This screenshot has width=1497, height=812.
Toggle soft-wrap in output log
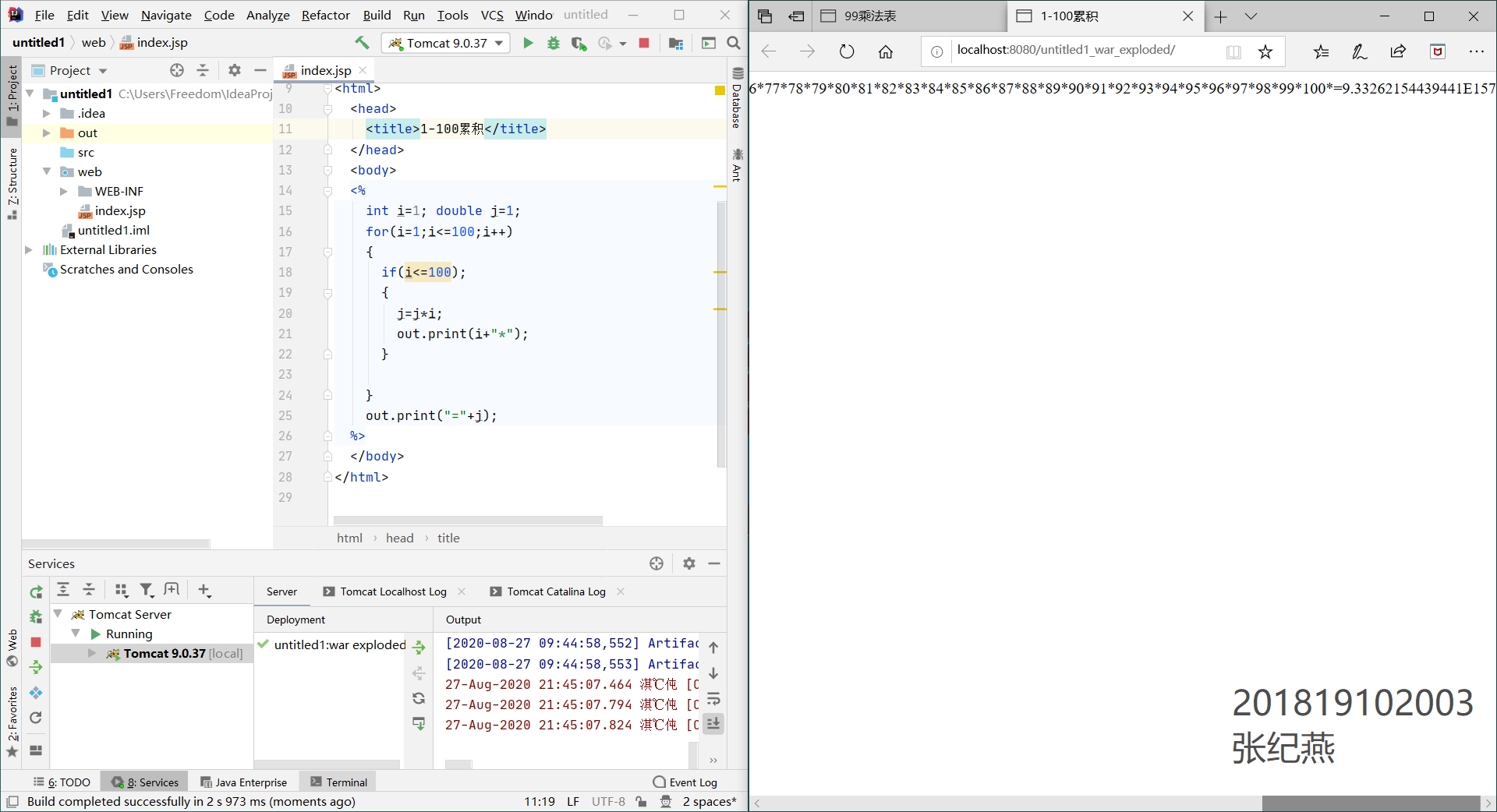point(713,699)
